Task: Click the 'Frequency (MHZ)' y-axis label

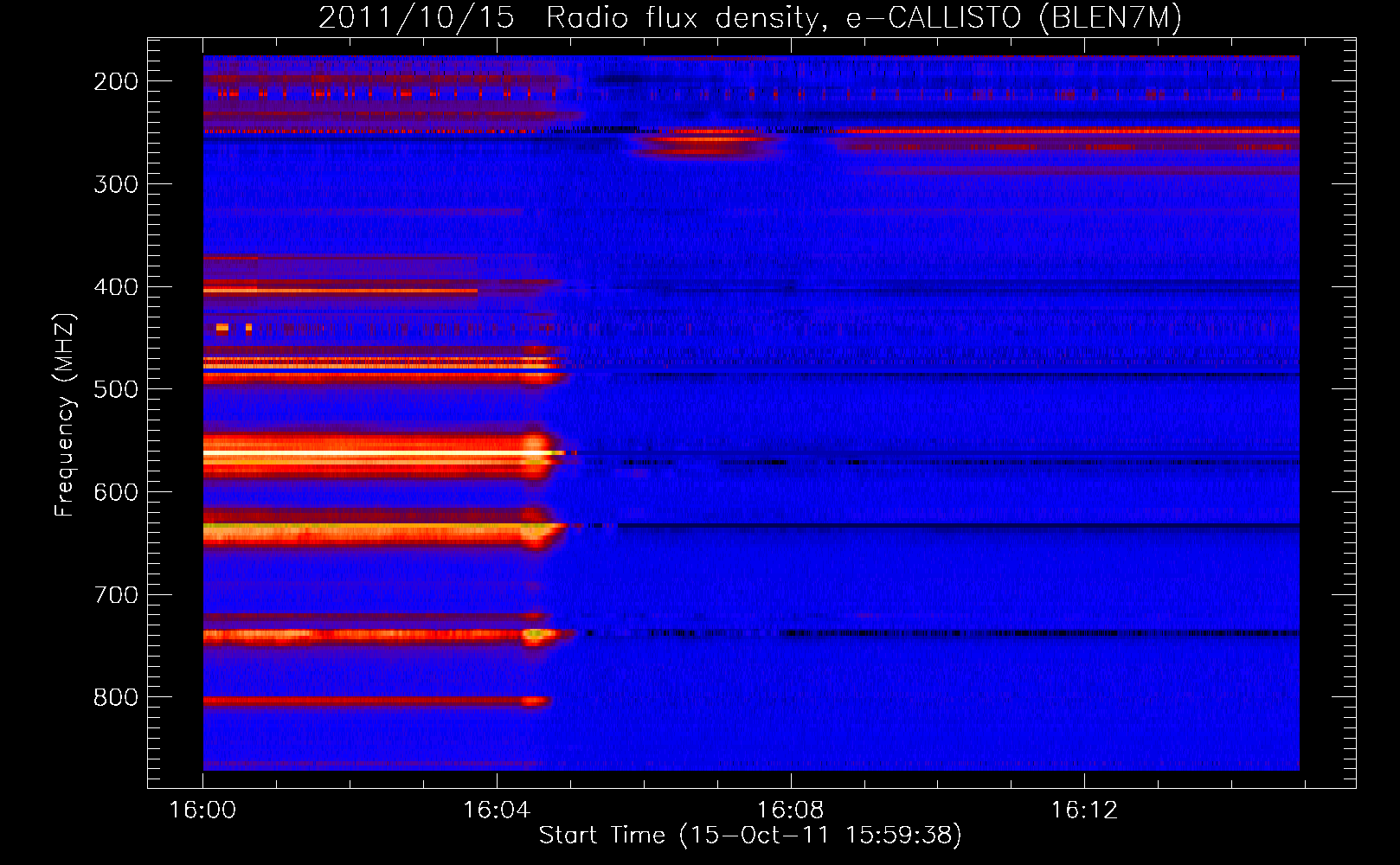Action: point(65,414)
